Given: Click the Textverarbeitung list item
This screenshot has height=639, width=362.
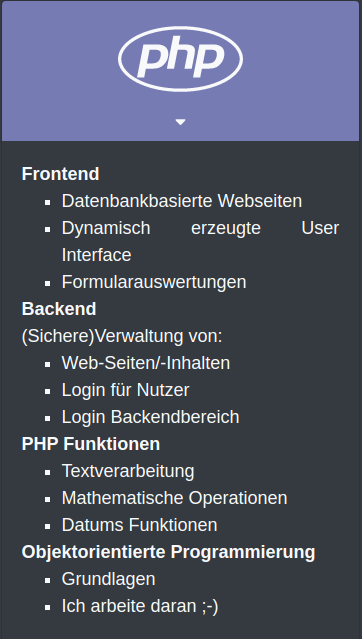Looking at the screenshot, I should [x=128, y=471].
